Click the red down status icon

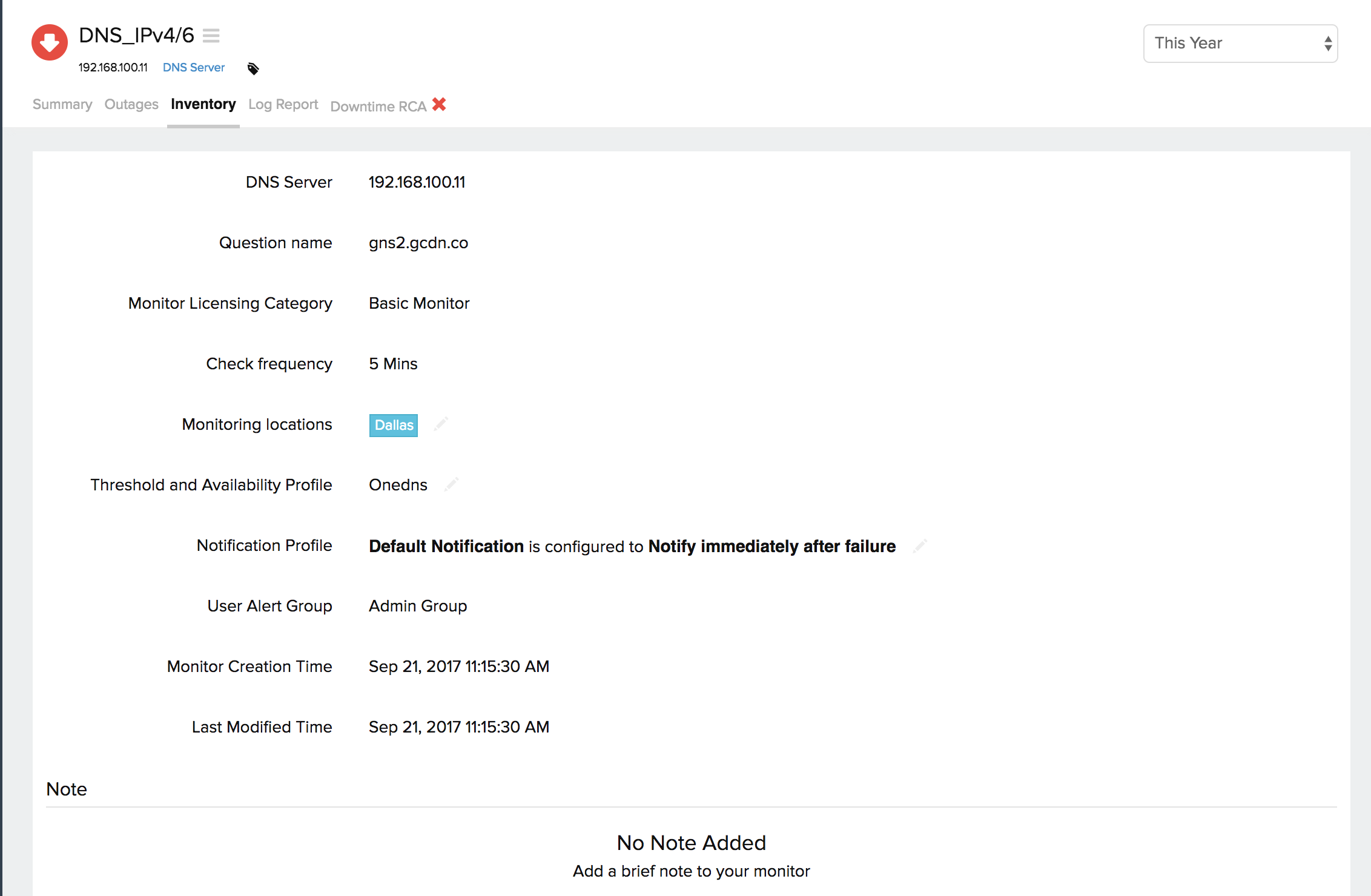tap(50, 42)
